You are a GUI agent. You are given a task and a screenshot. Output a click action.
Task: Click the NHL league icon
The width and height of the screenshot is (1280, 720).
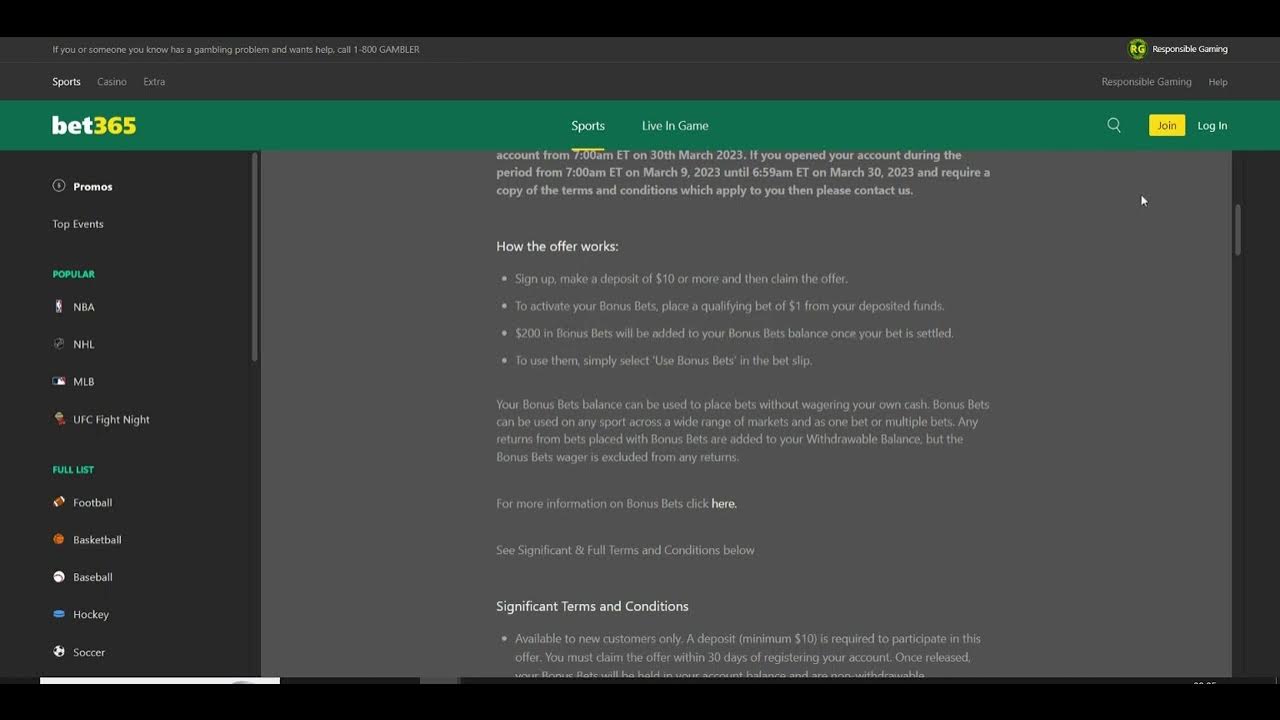click(59, 344)
